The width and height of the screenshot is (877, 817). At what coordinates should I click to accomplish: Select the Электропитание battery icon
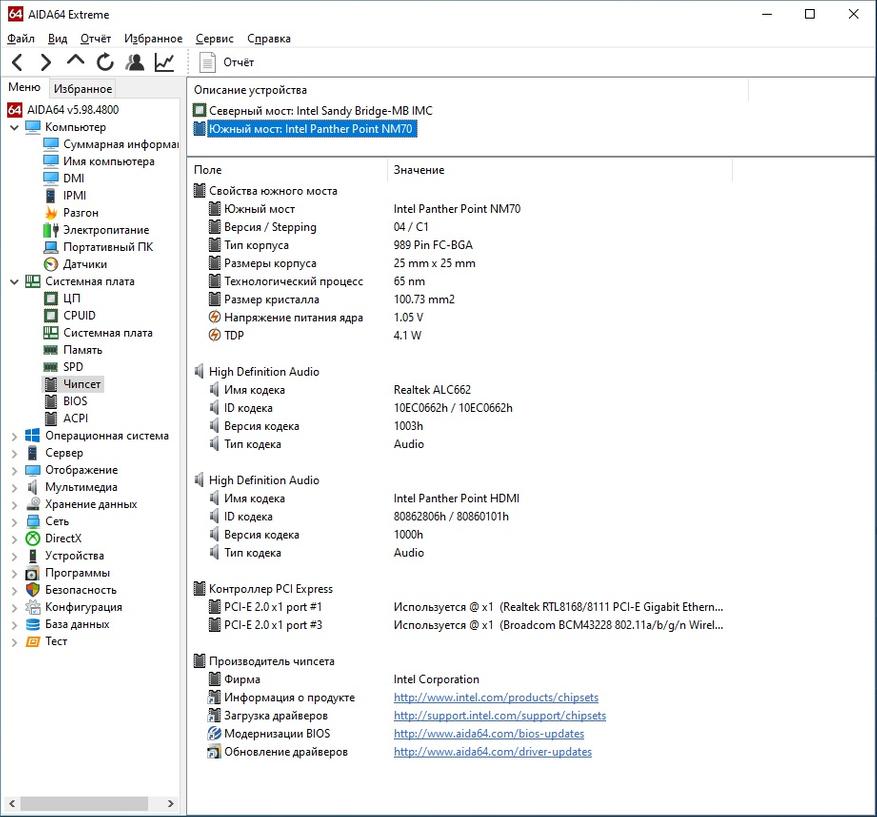click(51, 230)
